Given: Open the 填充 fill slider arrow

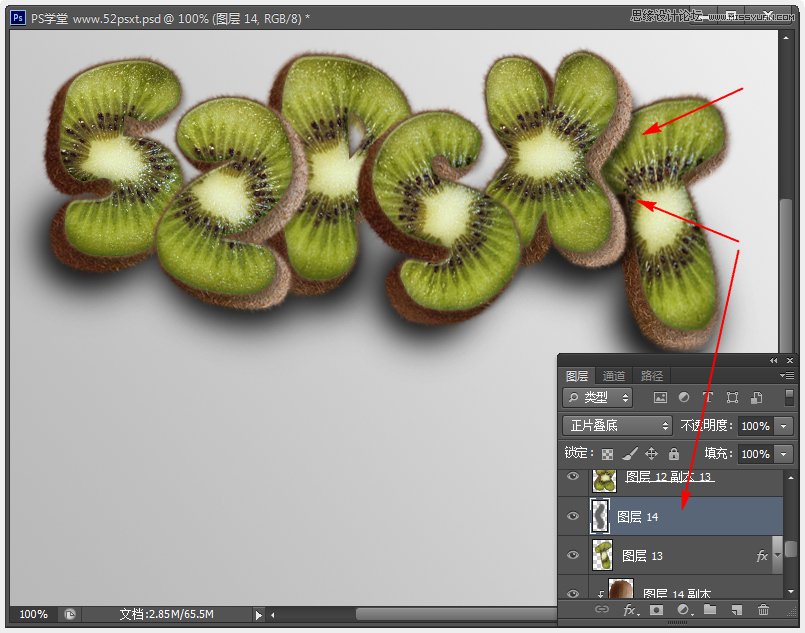Looking at the screenshot, I should [783, 454].
